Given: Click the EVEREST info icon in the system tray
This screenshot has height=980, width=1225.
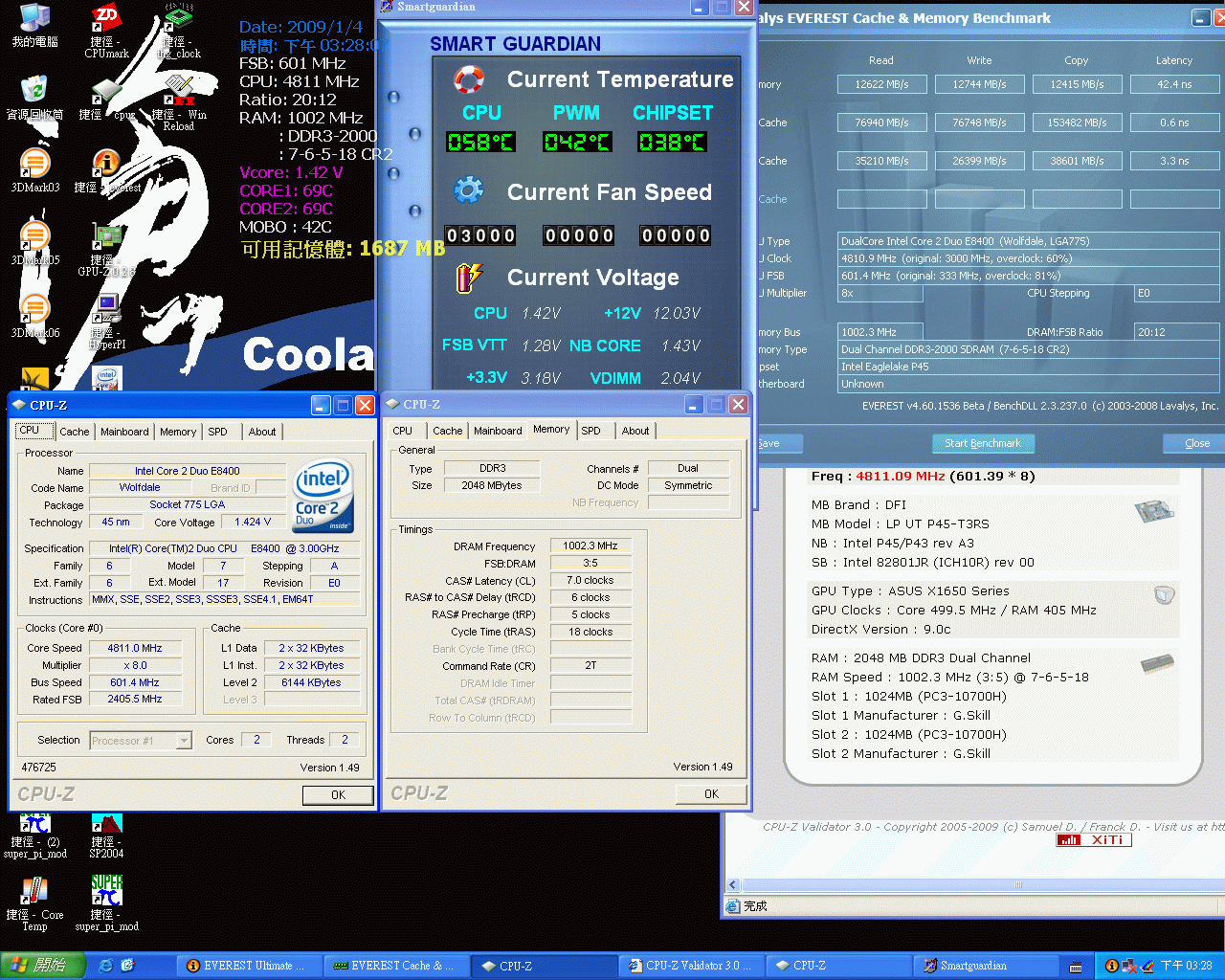Looking at the screenshot, I should (1112, 966).
